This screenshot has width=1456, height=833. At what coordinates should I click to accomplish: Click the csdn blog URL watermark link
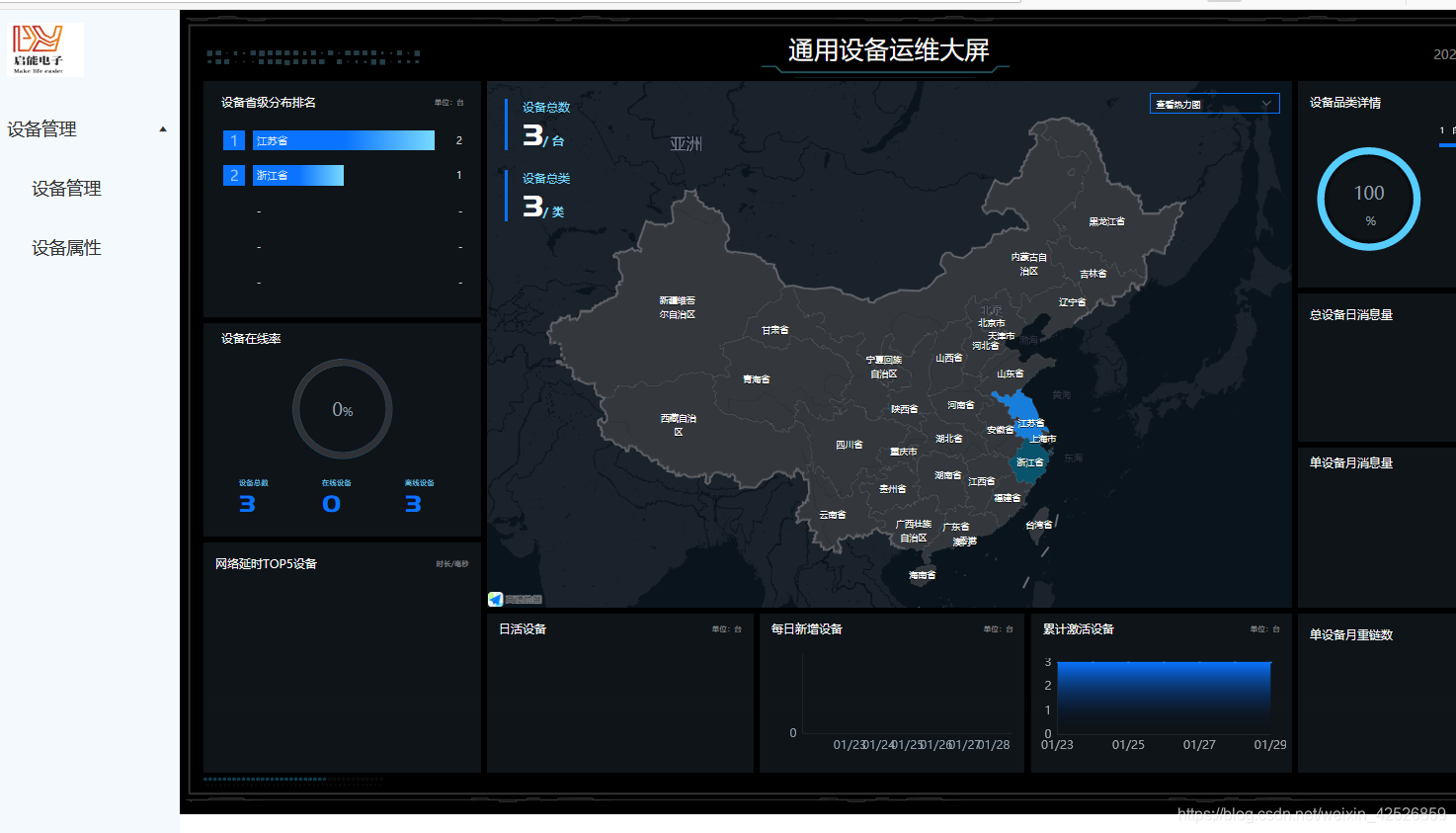point(1312,813)
